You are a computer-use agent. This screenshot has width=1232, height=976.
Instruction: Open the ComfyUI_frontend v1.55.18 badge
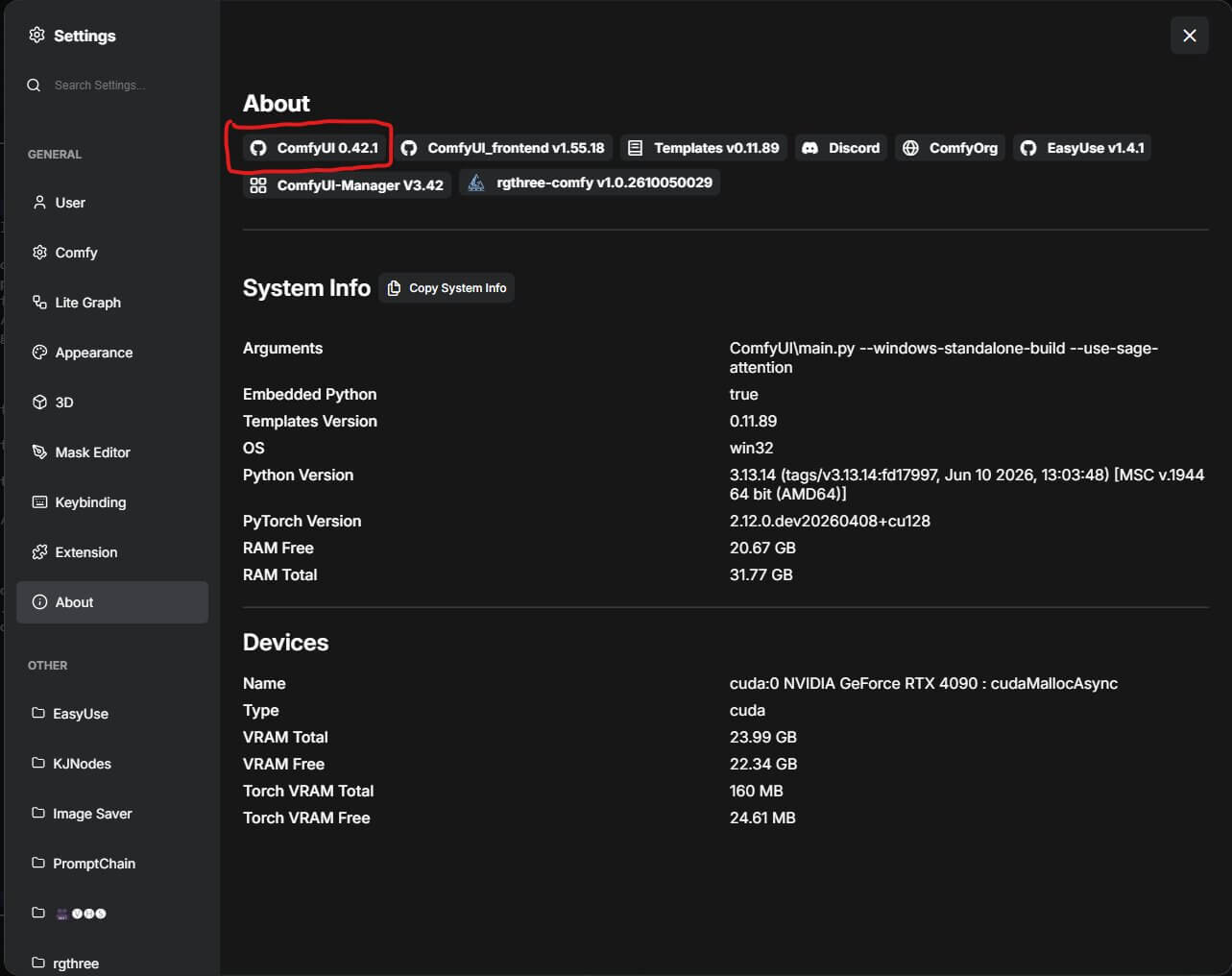click(x=503, y=148)
